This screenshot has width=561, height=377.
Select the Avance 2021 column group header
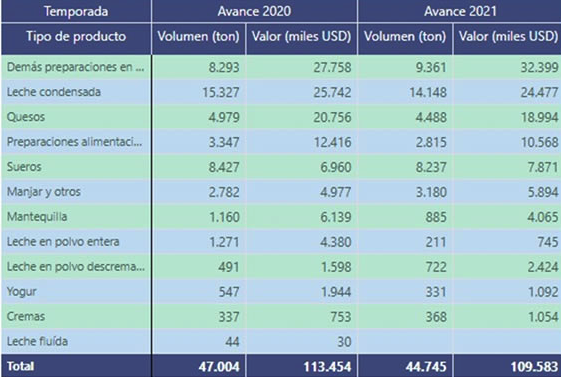pyautogui.click(x=460, y=11)
